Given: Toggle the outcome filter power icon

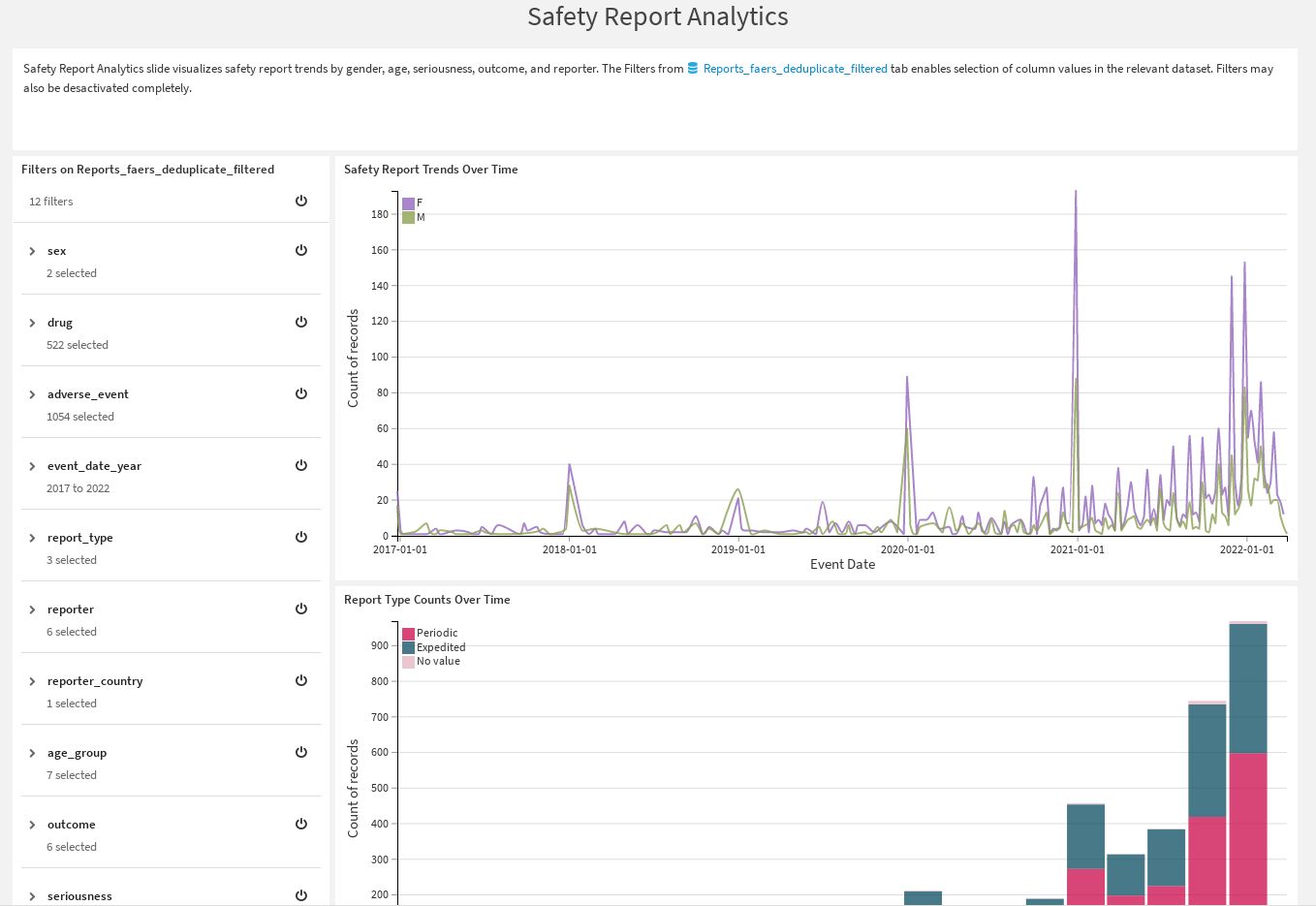Looking at the screenshot, I should coord(301,824).
